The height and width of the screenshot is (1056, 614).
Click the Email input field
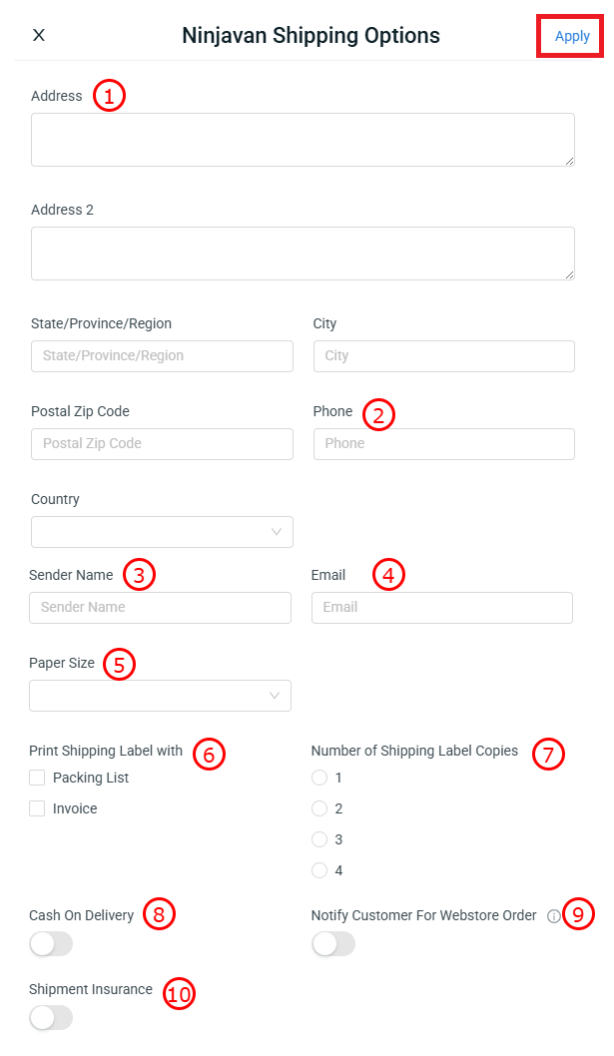coord(442,608)
